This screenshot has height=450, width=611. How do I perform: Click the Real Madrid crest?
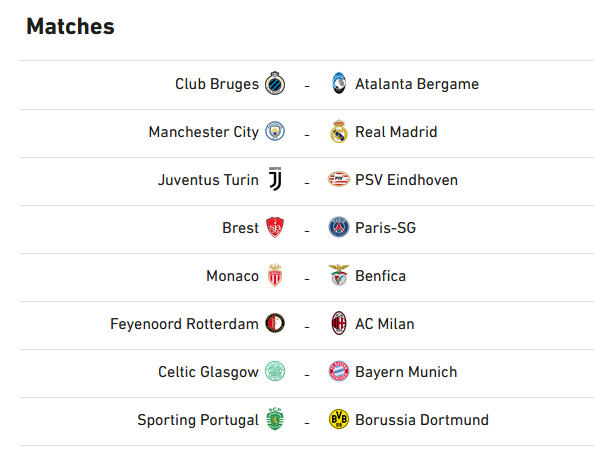pos(339,131)
